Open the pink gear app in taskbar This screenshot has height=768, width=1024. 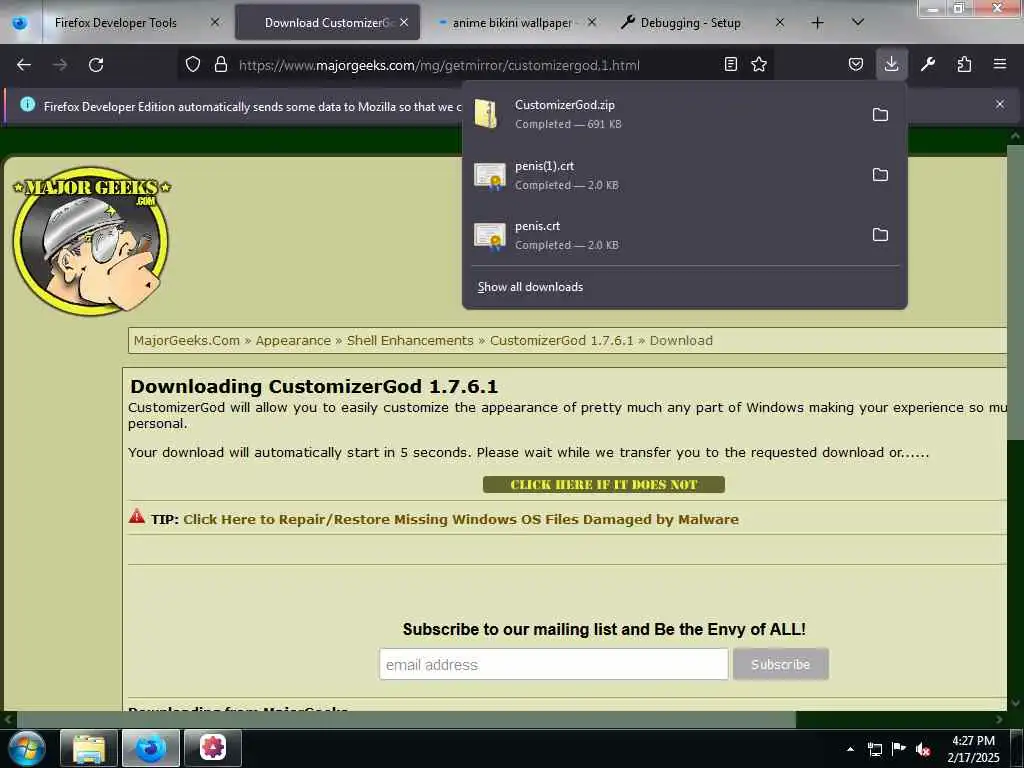pos(213,748)
